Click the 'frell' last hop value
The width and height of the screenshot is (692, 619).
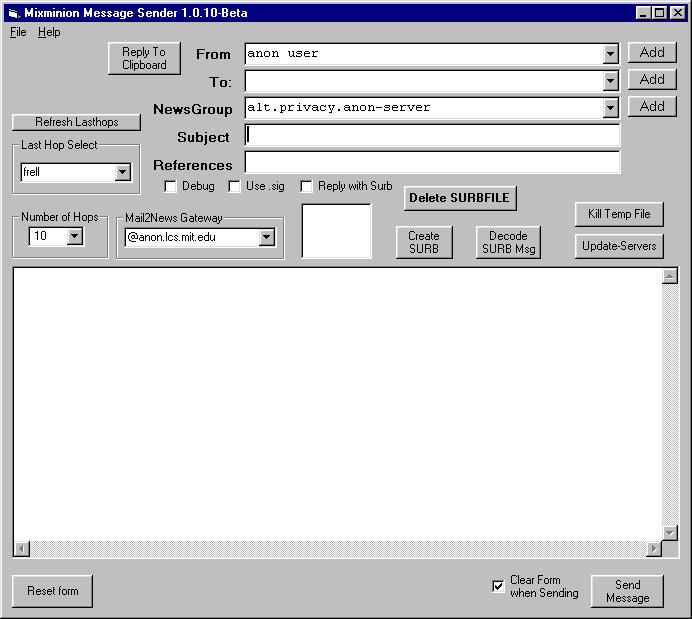click(31, 172)
